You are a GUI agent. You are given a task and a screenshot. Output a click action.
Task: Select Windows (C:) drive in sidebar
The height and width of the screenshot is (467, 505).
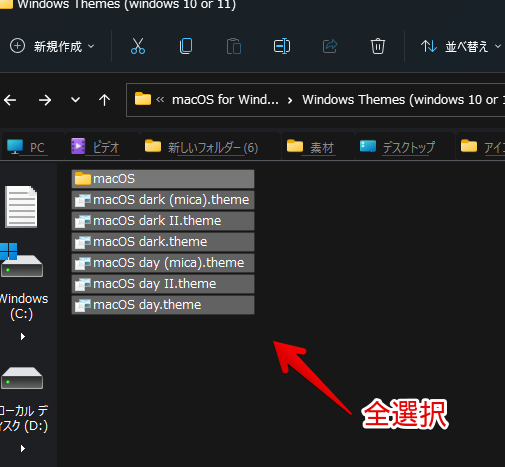tap(22, 283)
